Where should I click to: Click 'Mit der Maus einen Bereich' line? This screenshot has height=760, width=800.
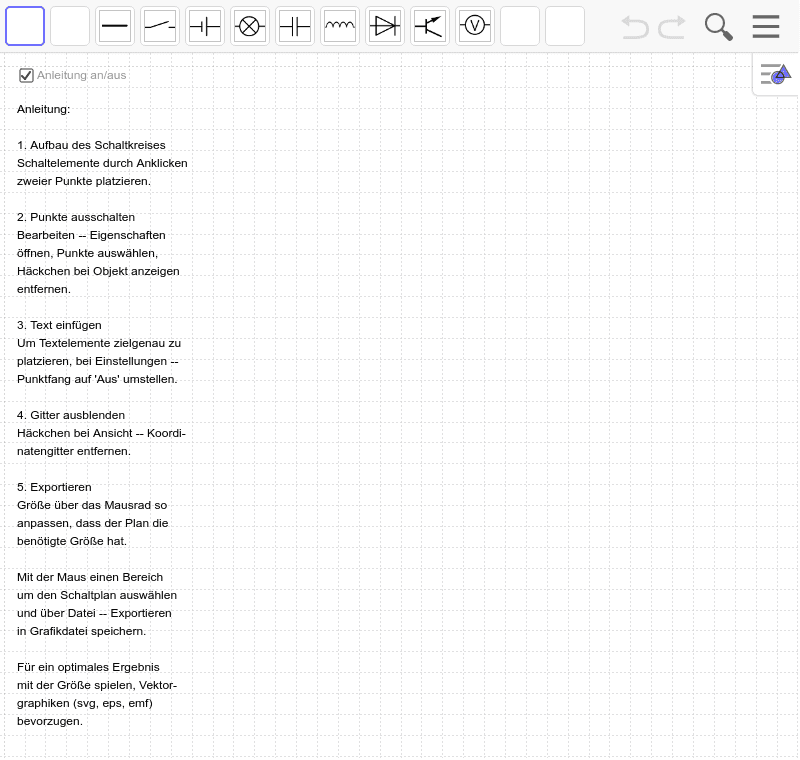(90, 577)
